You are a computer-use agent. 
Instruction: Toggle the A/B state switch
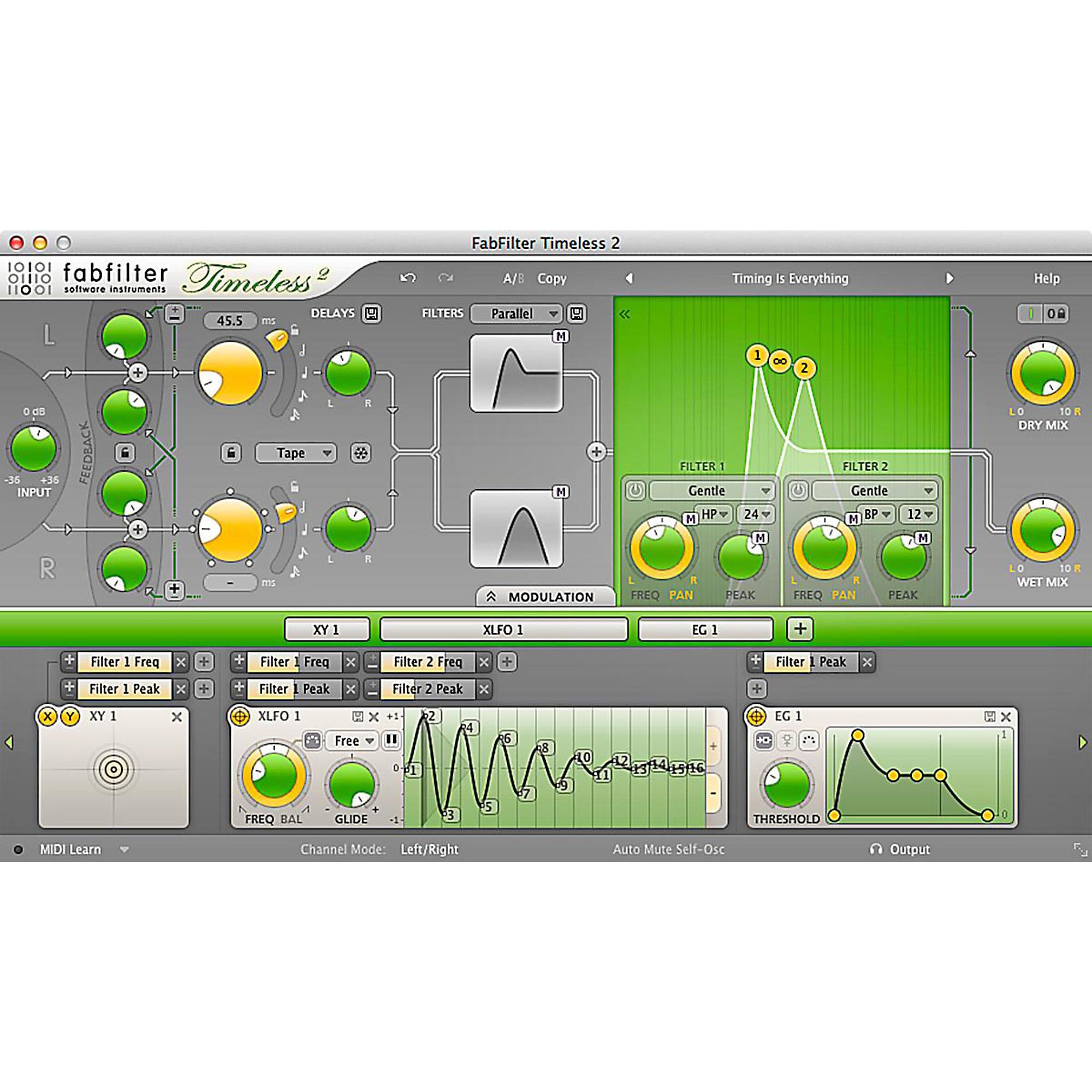pyautogui.click(x=513, y=278)
